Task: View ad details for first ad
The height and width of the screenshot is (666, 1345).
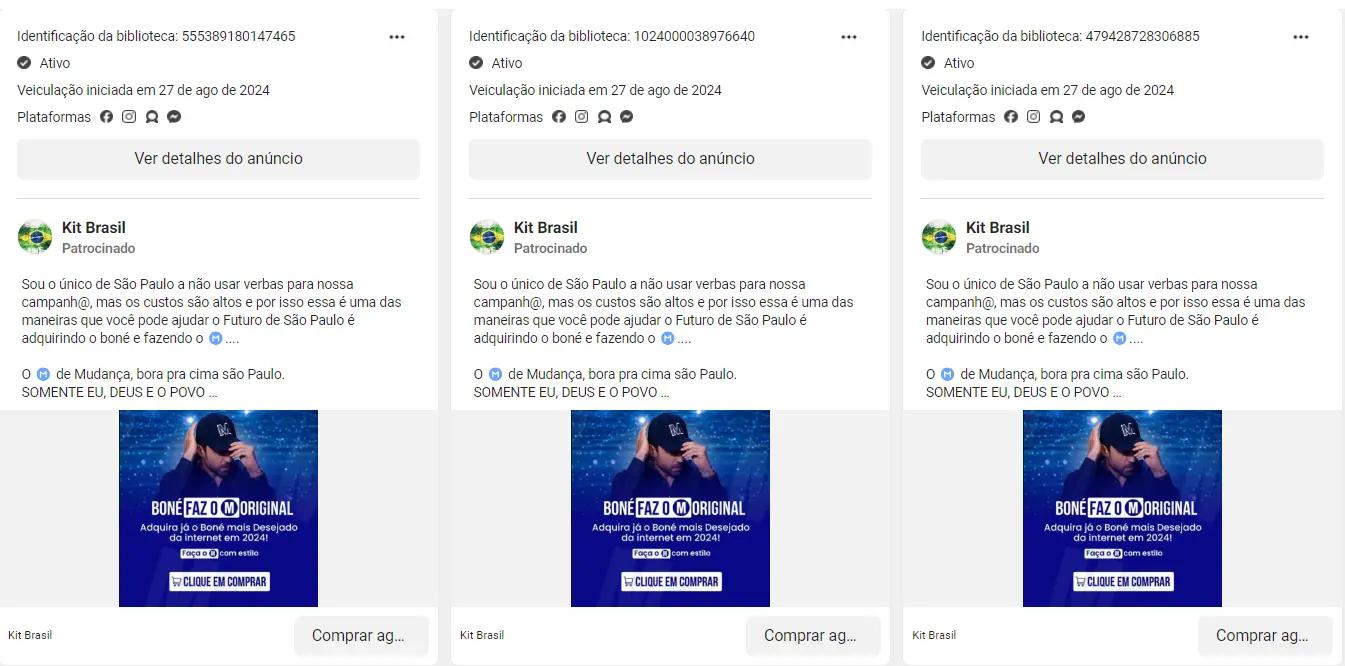Action: point(218,159)
